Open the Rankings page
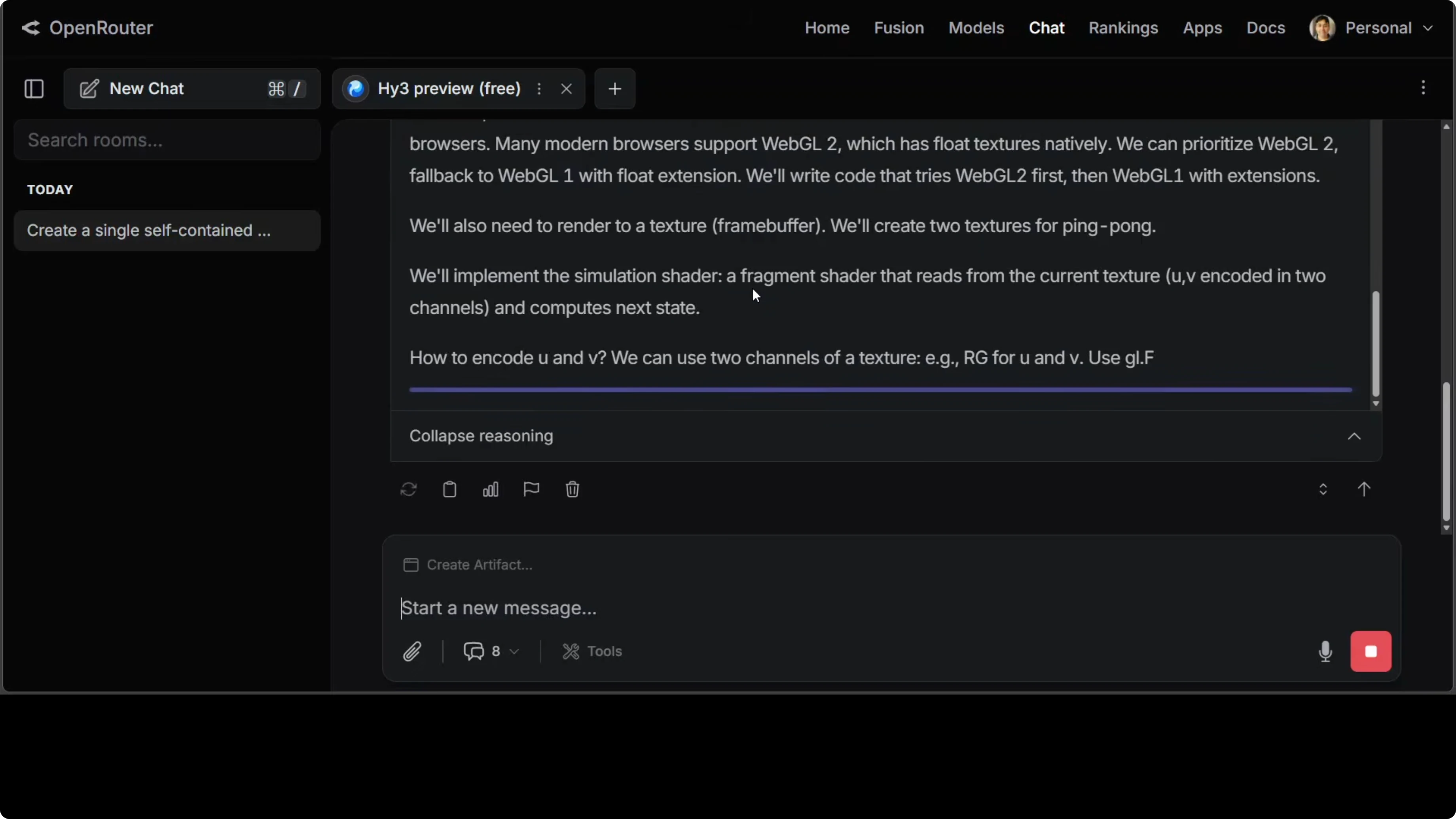This screenshot has width=1456, height=819. tap(1122, 28)
